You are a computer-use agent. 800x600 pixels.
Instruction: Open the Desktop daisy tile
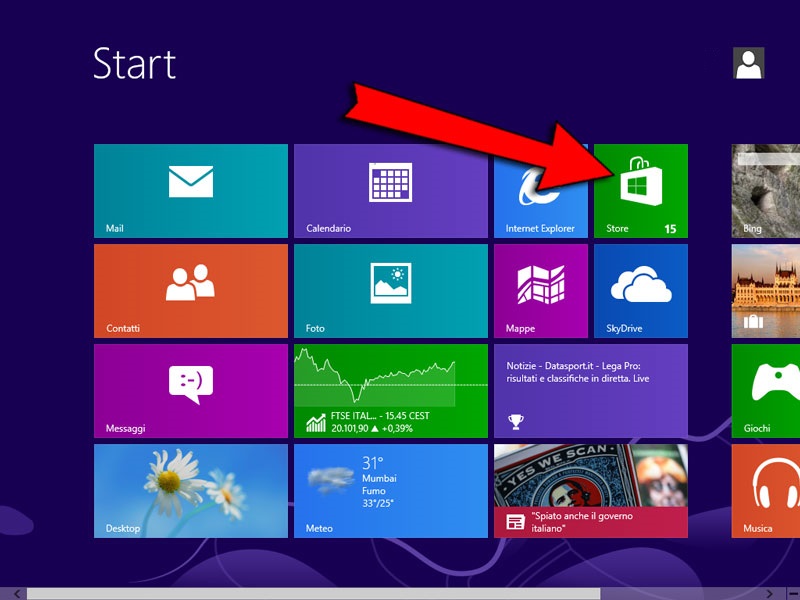(191, 491)
